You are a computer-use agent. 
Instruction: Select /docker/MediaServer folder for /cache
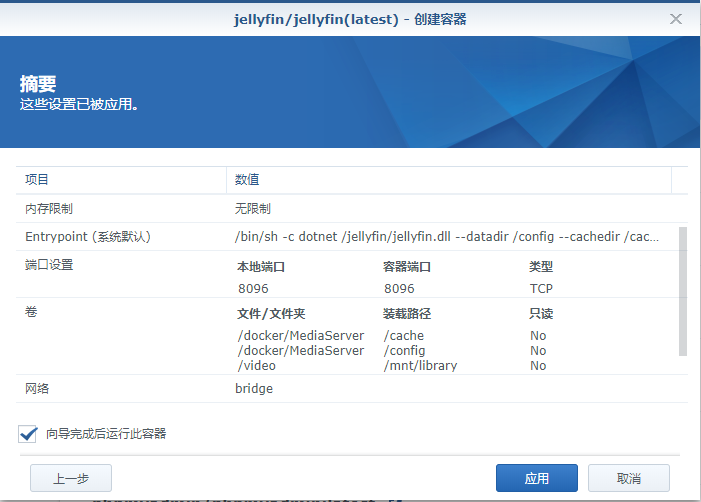[x=301, y=336]
